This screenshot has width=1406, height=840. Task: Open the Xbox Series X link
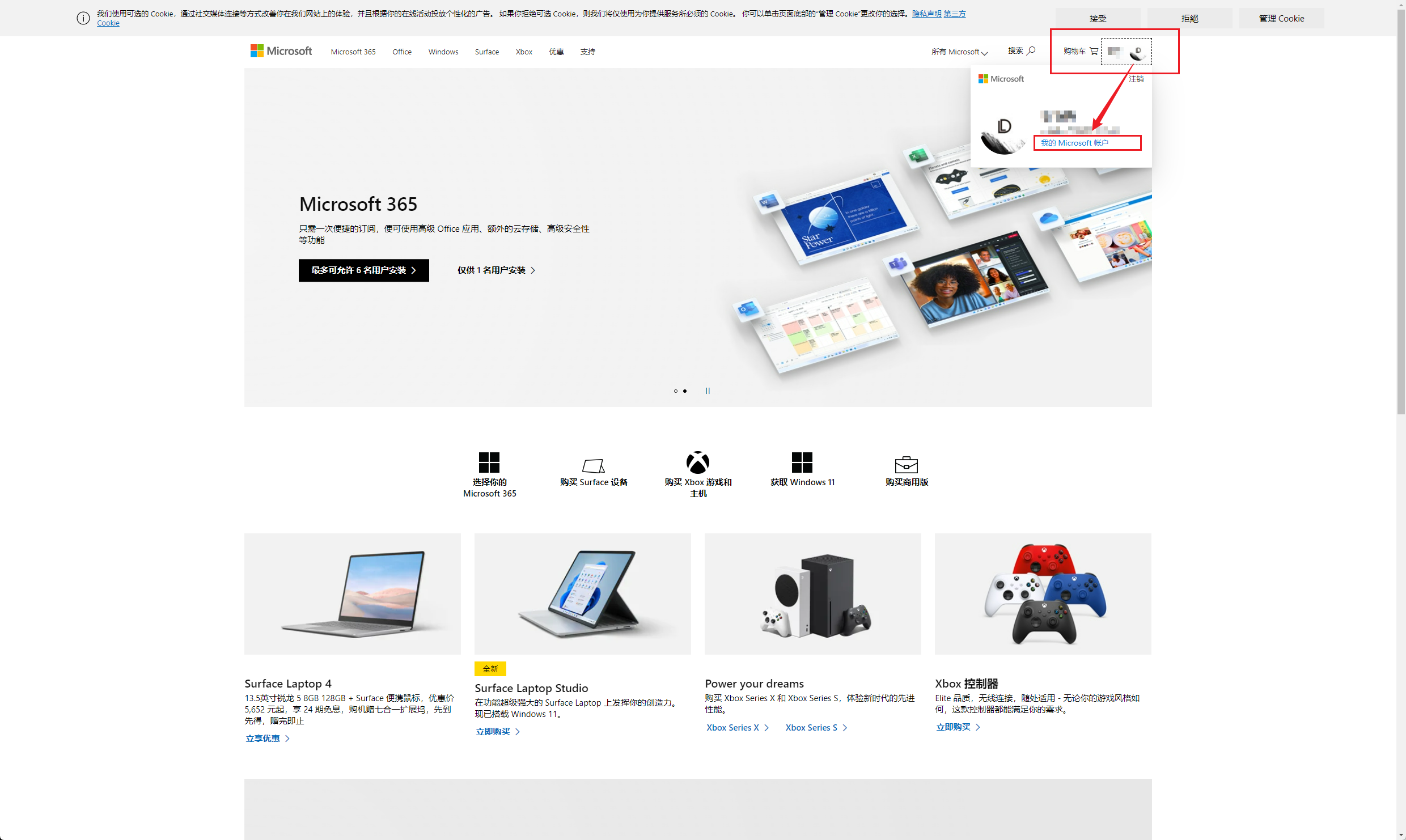point(737,728)
